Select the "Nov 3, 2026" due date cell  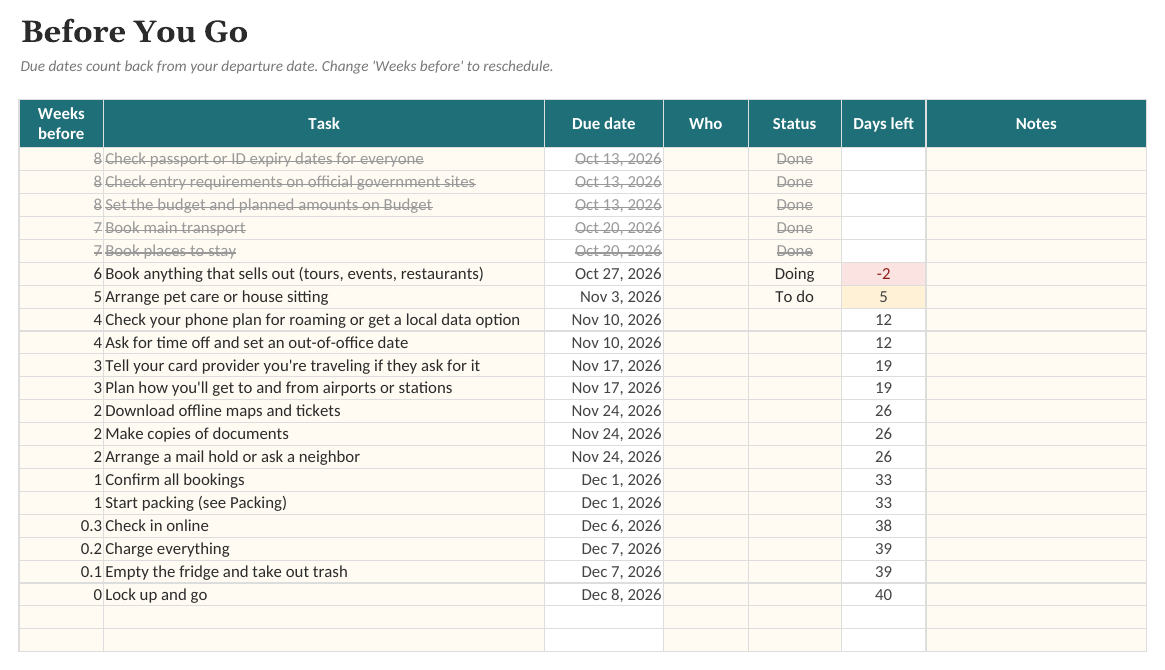(x=603, y=297)
